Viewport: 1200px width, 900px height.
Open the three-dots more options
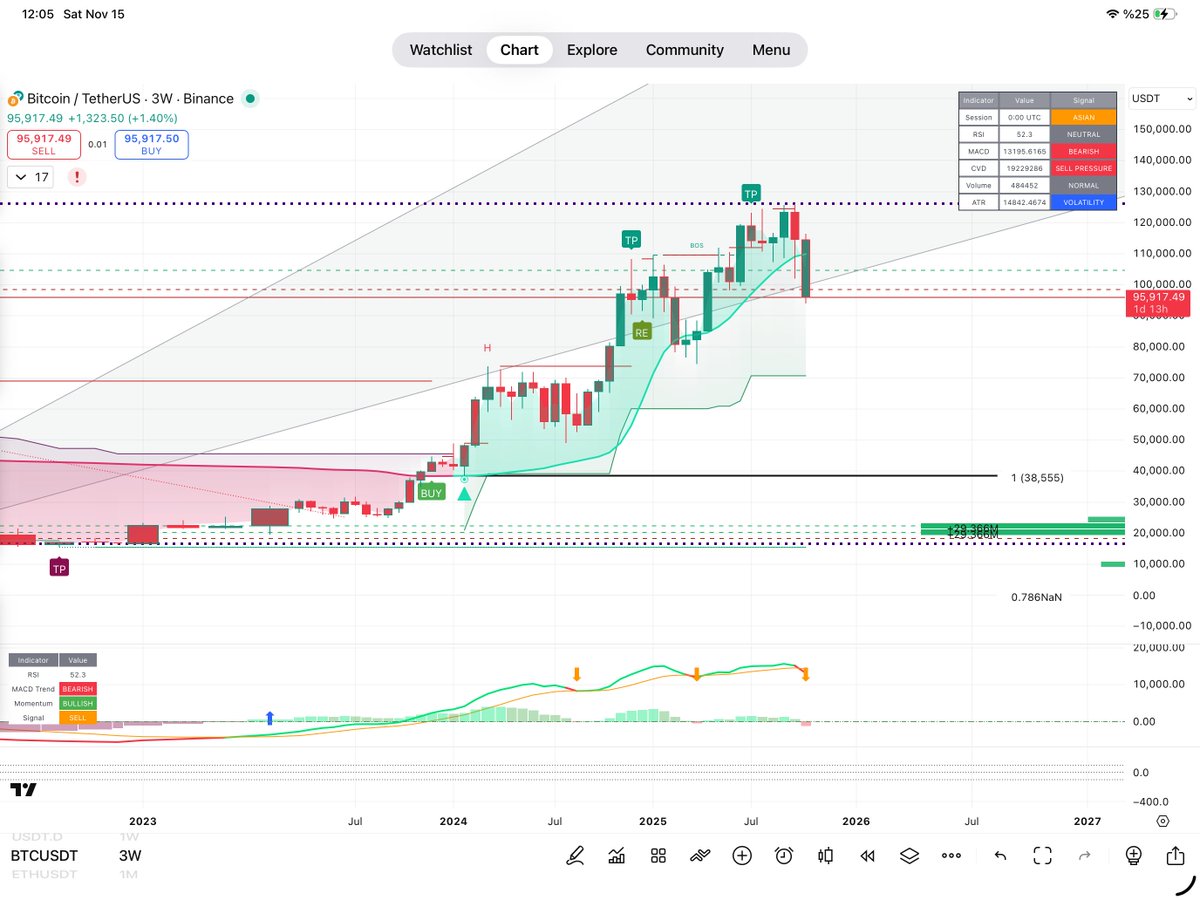[951, 856]
